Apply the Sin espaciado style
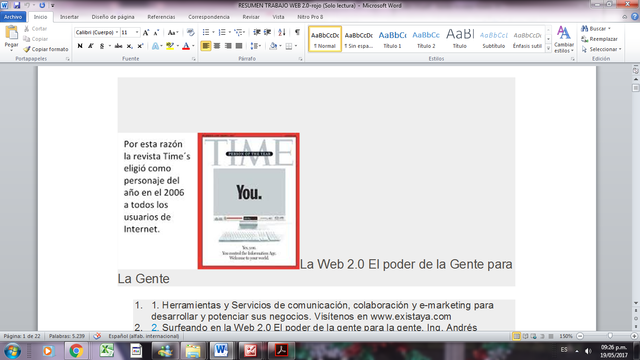This screenshot has width=640, height=360. [358, 39]
